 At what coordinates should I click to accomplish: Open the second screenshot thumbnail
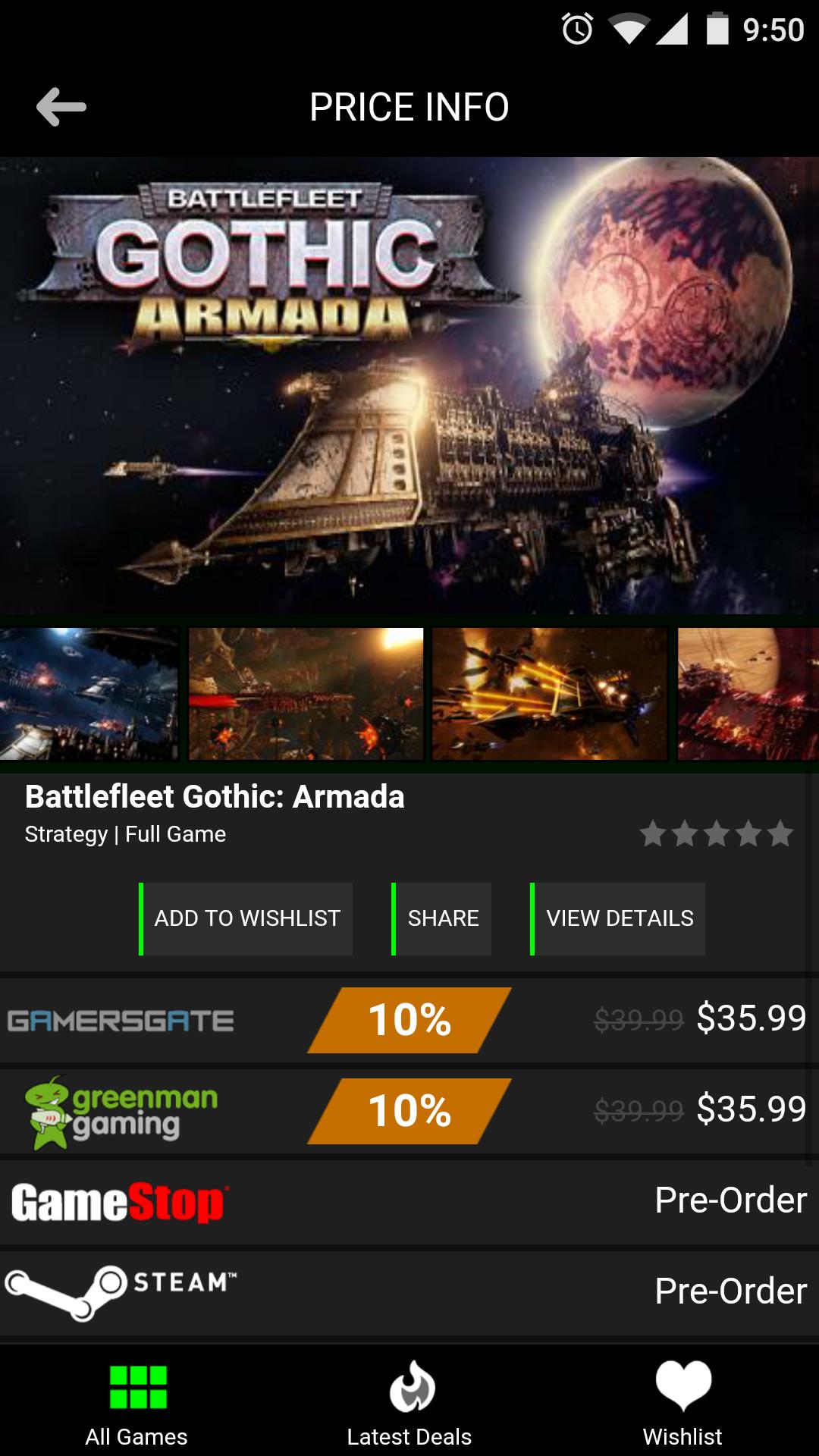tap(306, 694)
